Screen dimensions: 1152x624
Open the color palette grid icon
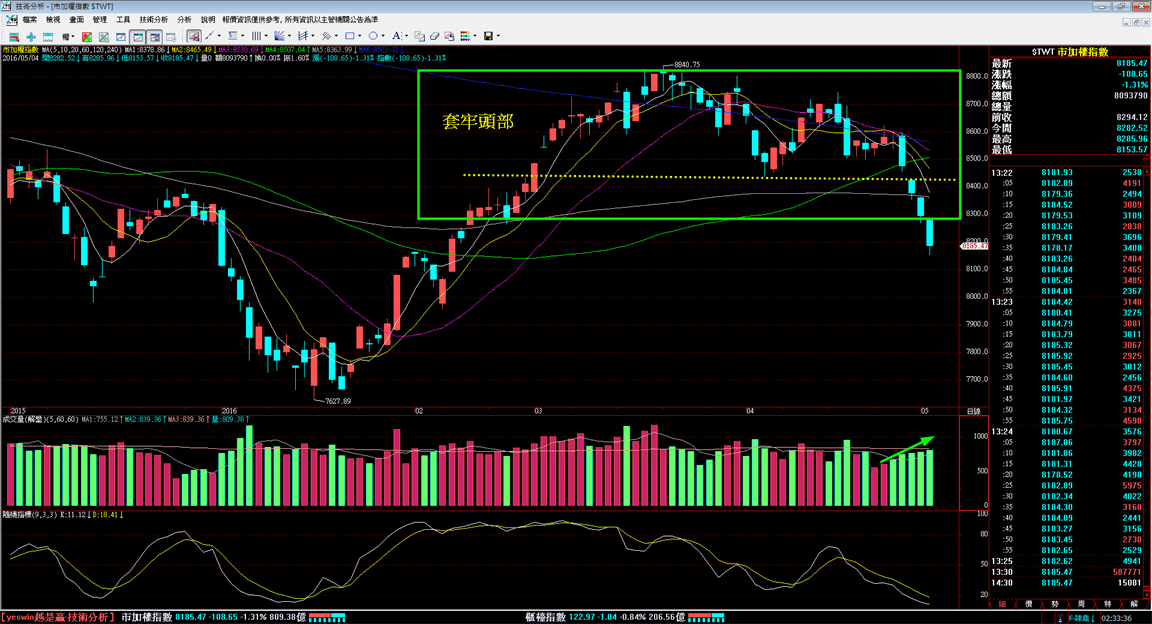click(x=465, y=36)
